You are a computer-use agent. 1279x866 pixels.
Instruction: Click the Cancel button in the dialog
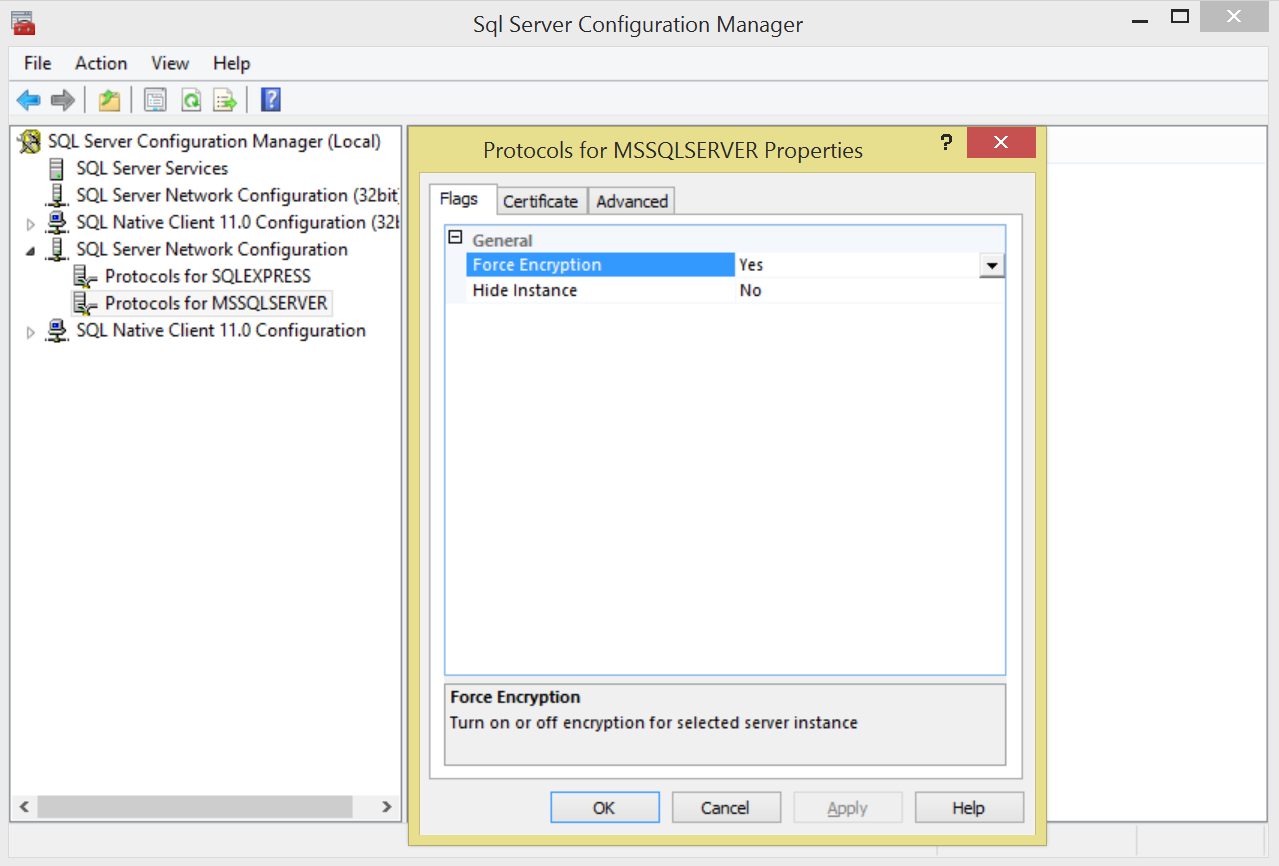(x=726, y=808)
